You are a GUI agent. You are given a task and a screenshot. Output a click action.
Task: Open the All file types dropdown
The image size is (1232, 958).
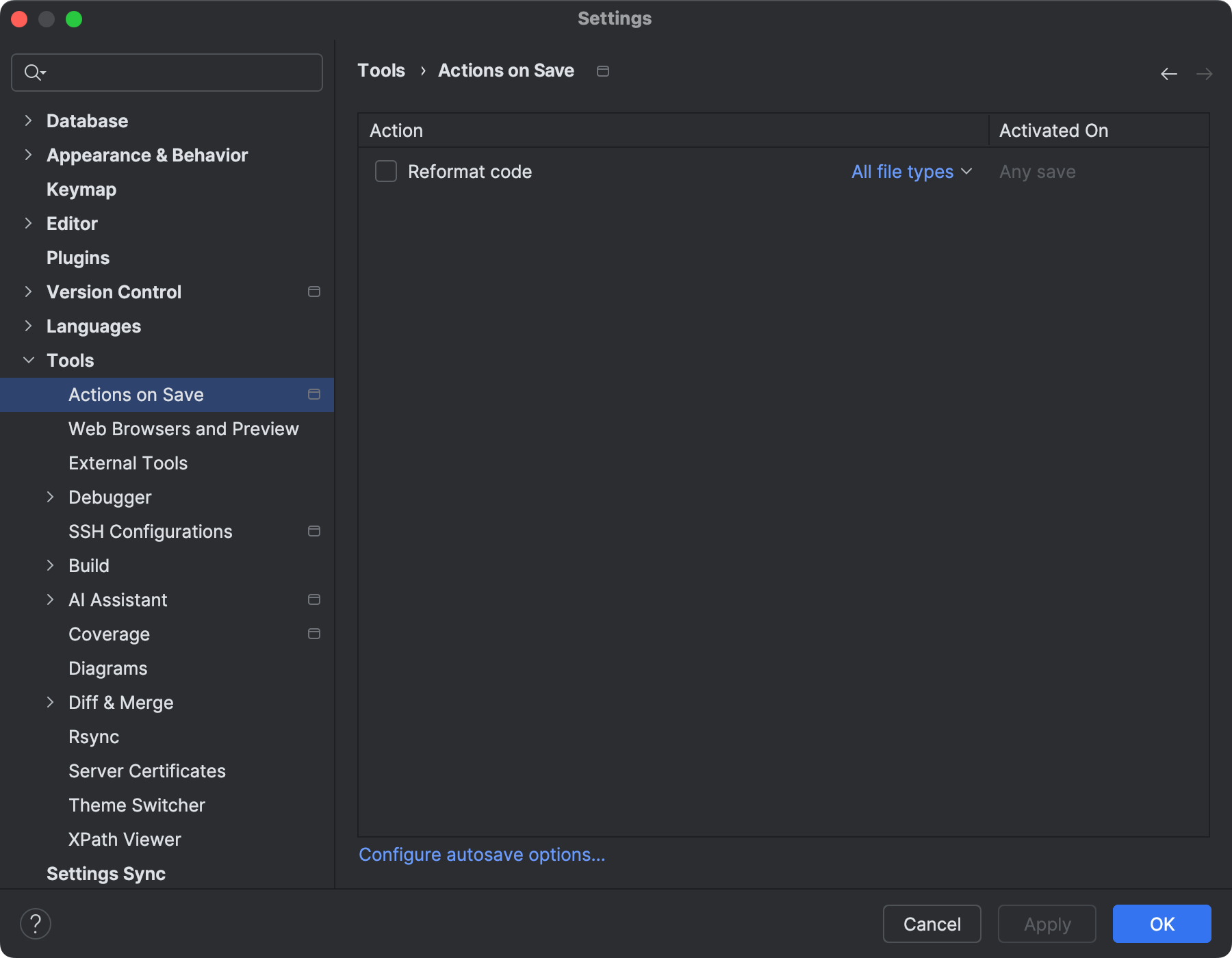click(911, 171)
